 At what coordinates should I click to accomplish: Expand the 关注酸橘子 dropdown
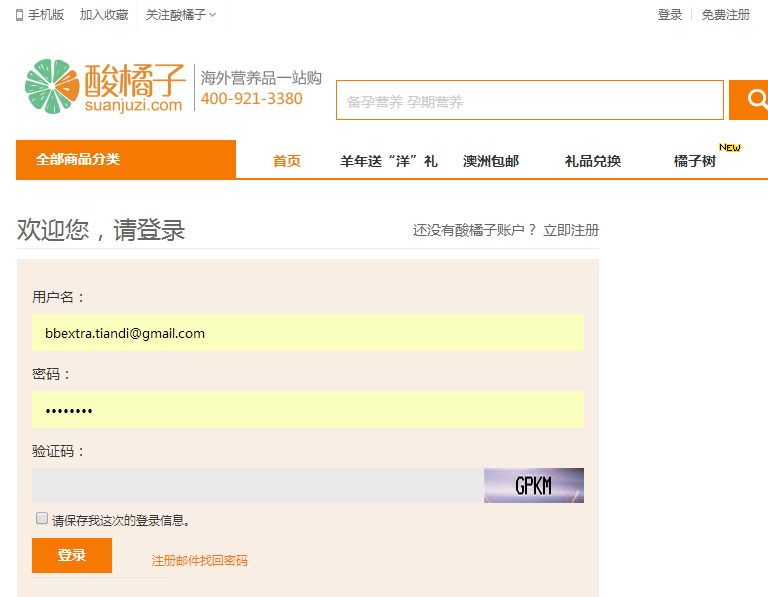coord(180,15)
